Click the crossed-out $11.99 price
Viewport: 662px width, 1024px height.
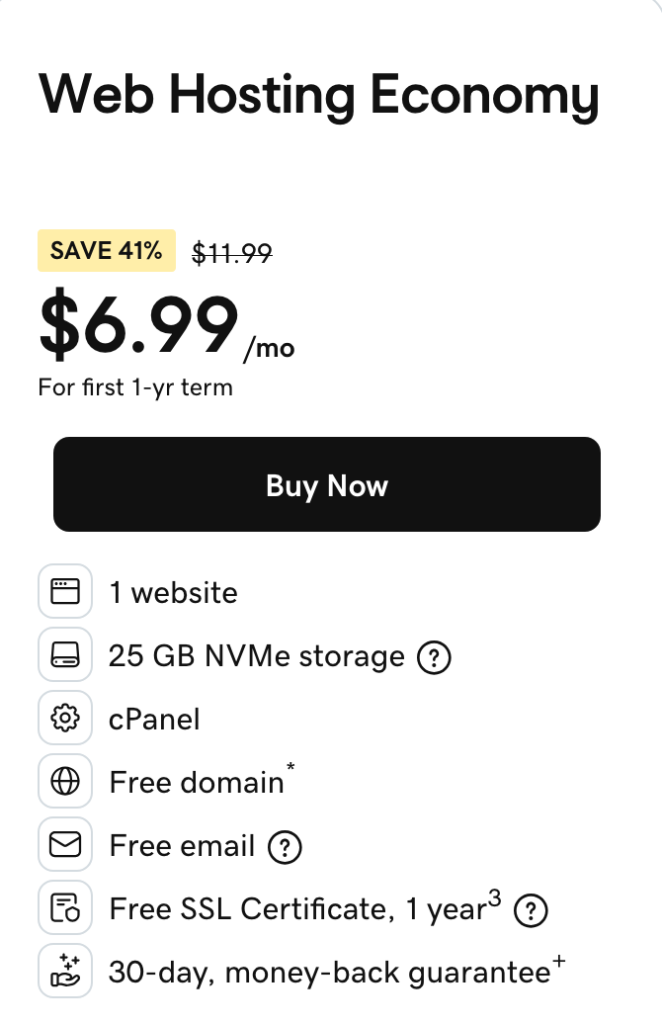(x=232, y=252)
